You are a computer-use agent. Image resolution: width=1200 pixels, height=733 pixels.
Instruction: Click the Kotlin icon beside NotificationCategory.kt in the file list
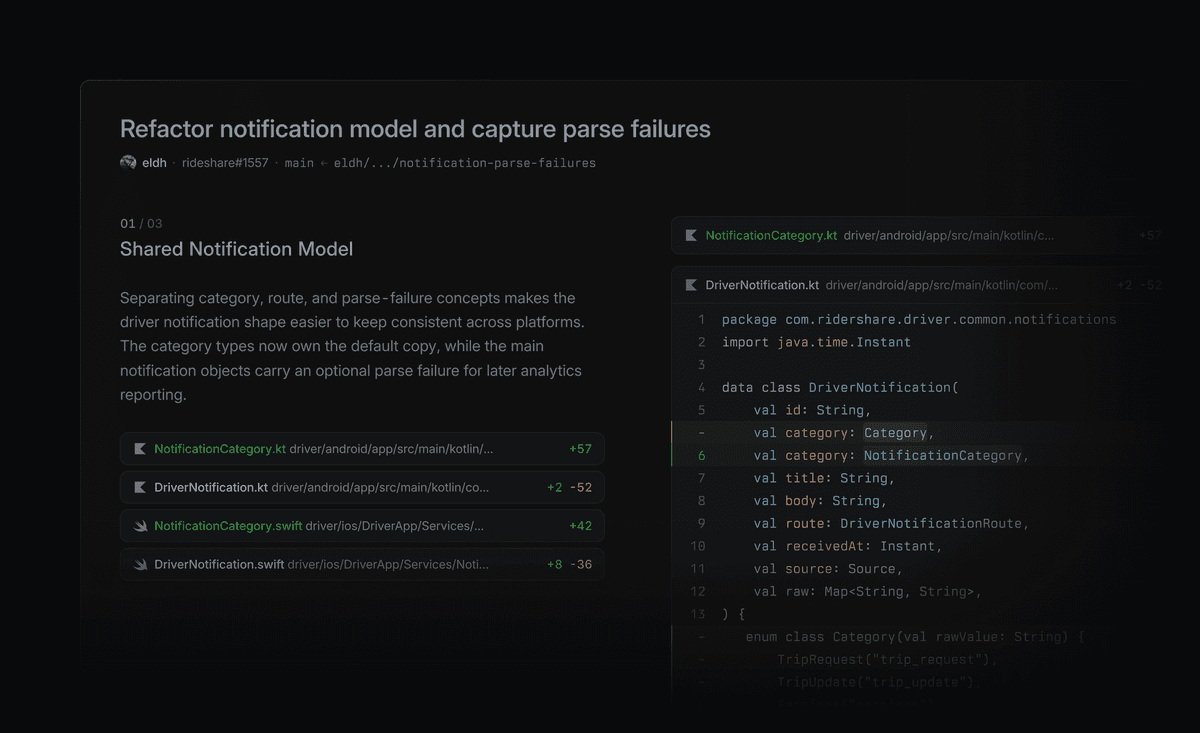tap(140, 449)
